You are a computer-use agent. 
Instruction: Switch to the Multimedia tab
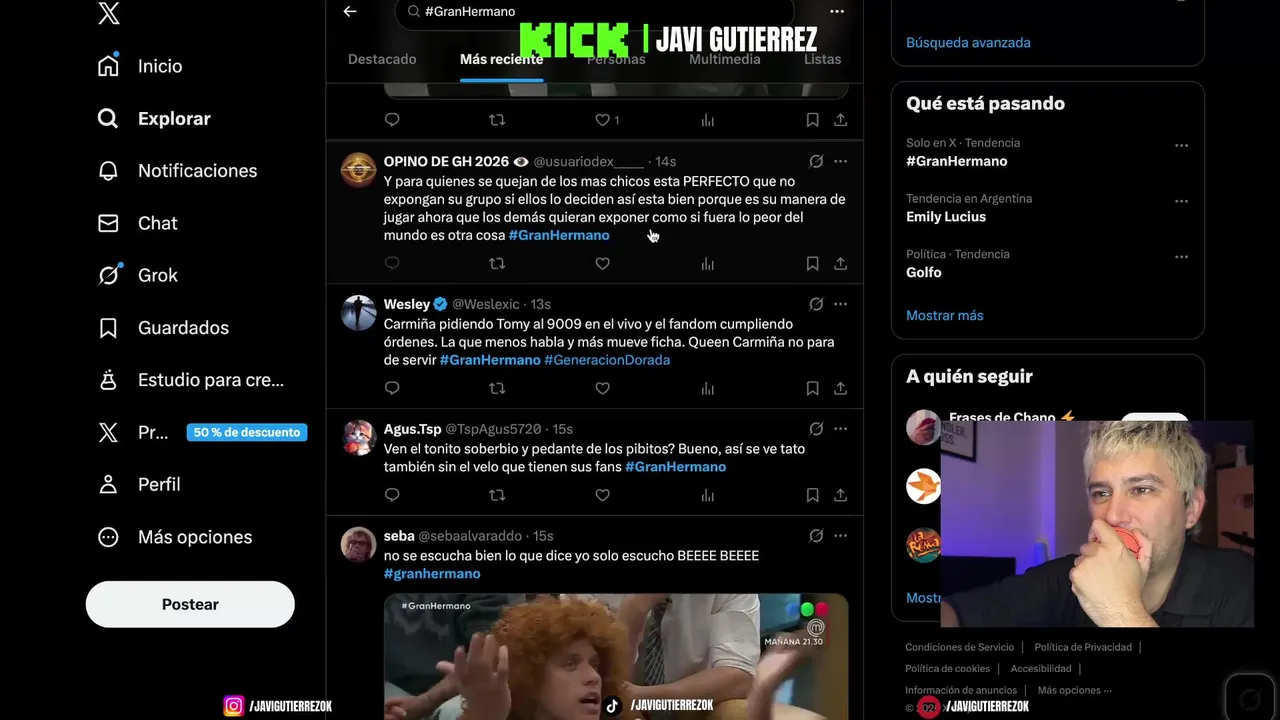(x=725, y=59)
